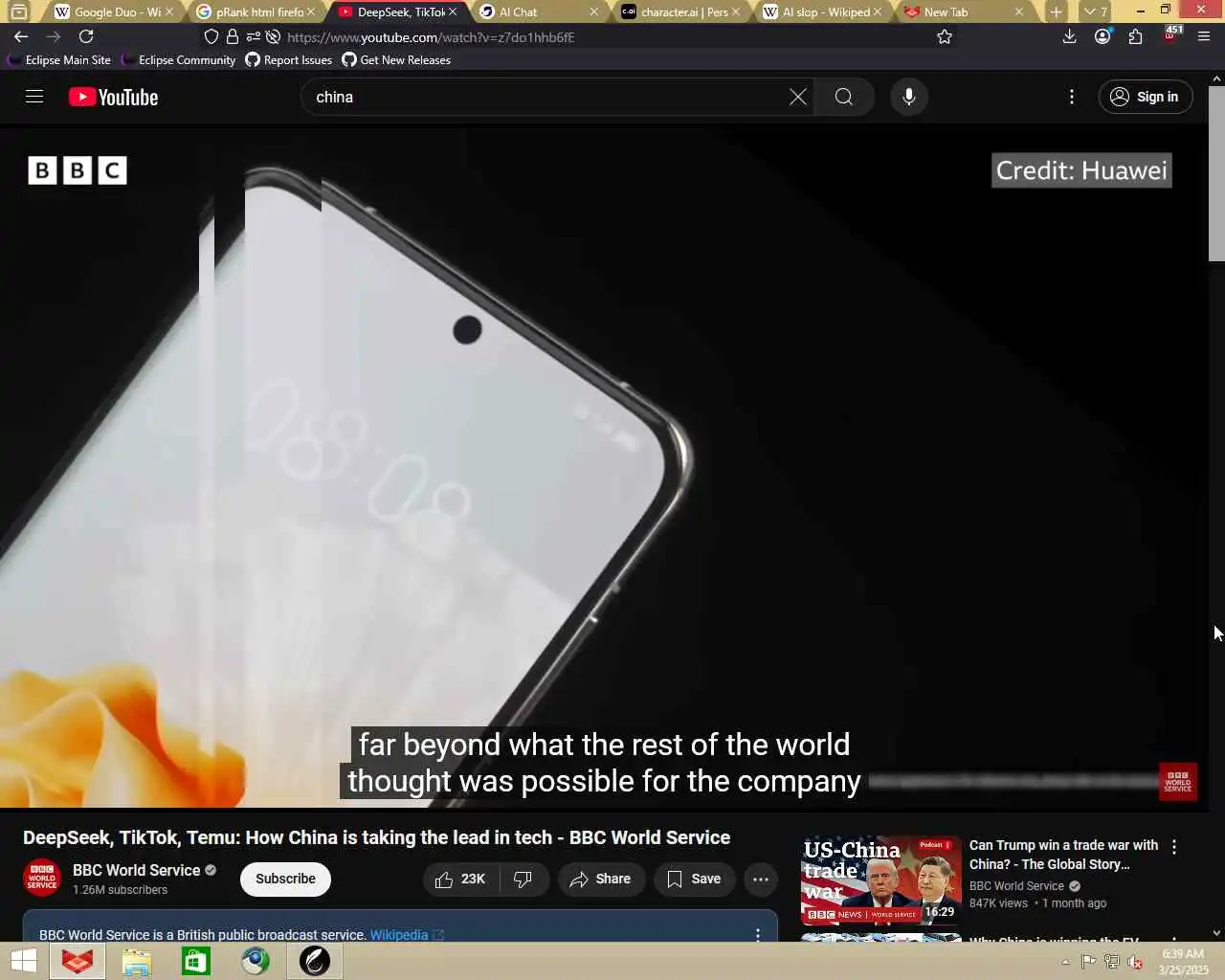The height and width of the screenshot is (980, 1225).
Task: Like the video with 23K likes
Action: click(x=461, y=879)
